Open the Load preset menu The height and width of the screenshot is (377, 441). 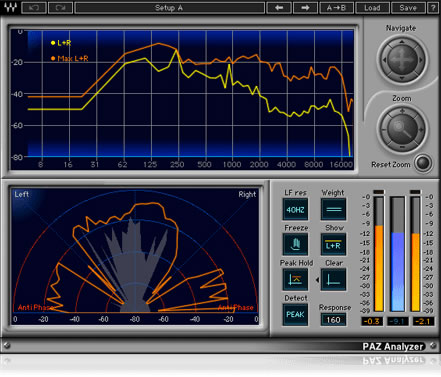[x=372, y=8]
